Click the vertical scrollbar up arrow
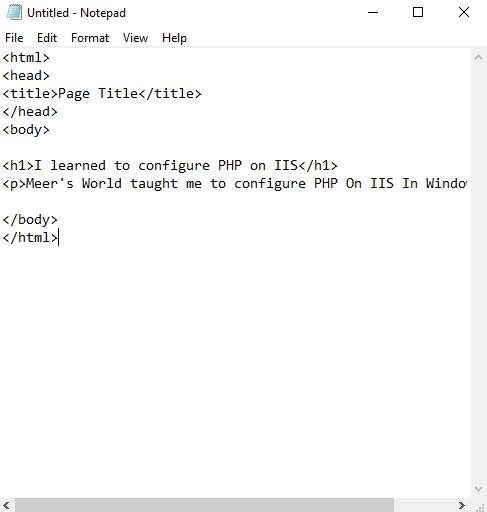The image size is (487, 512). (x=479, y=57)
